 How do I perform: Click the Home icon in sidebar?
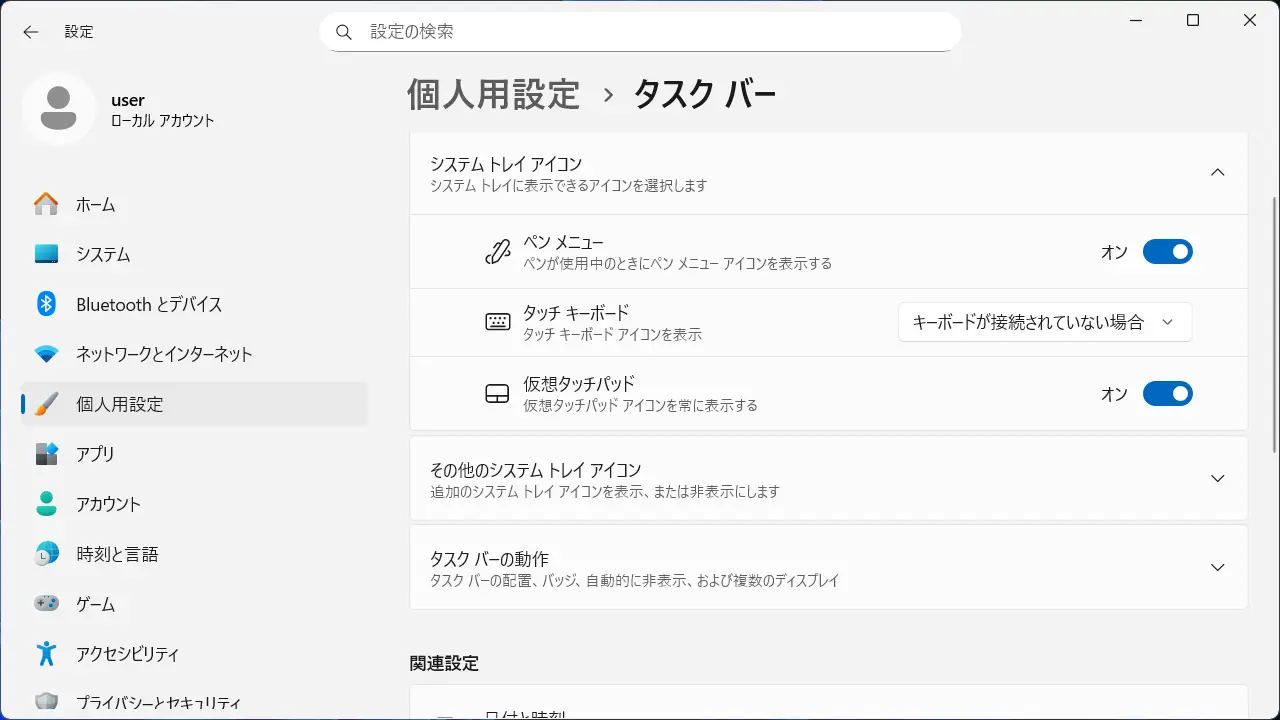point(46,204)
